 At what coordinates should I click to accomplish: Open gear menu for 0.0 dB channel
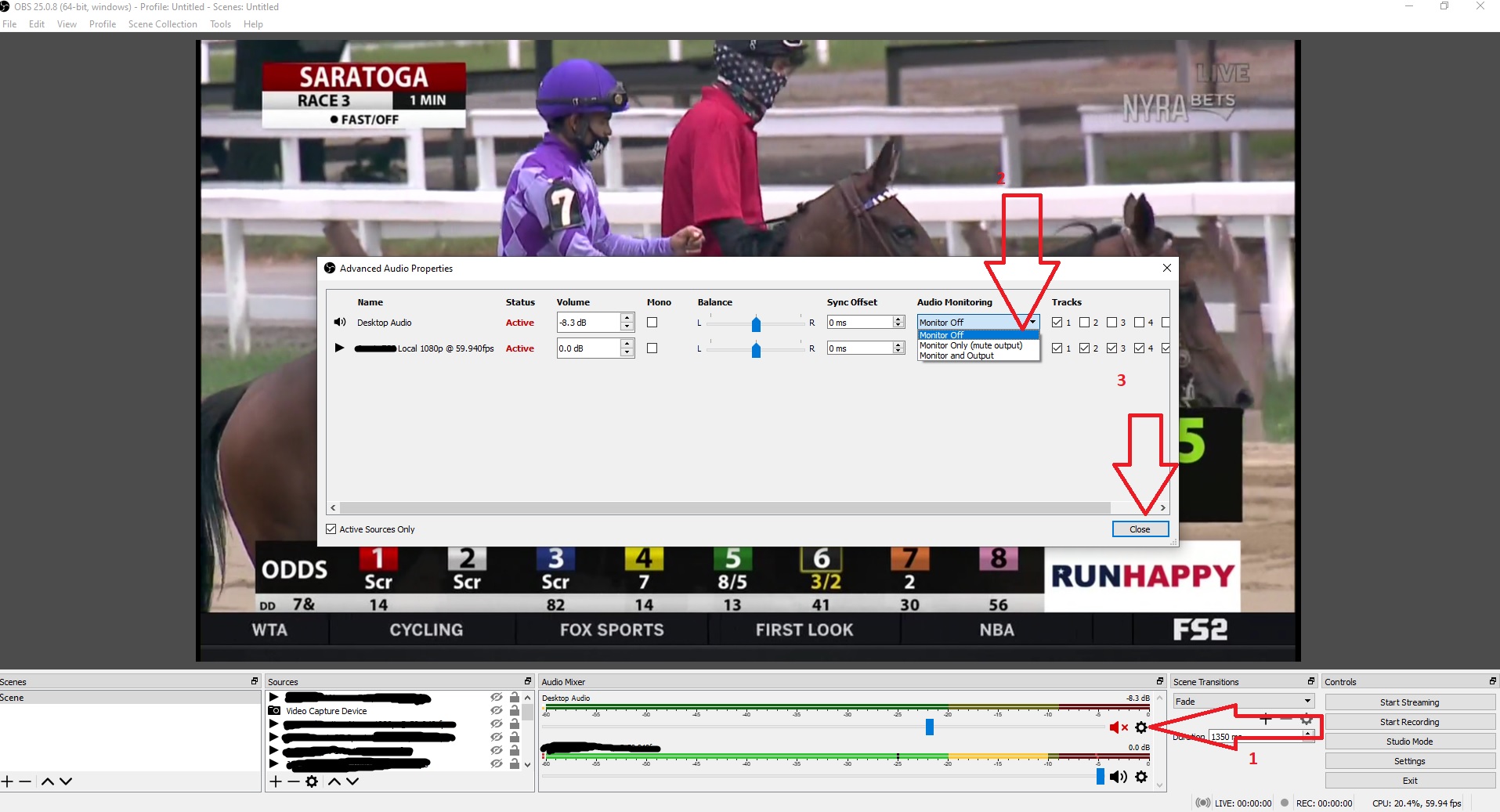pyautogui.click(x=1141, y=777)
